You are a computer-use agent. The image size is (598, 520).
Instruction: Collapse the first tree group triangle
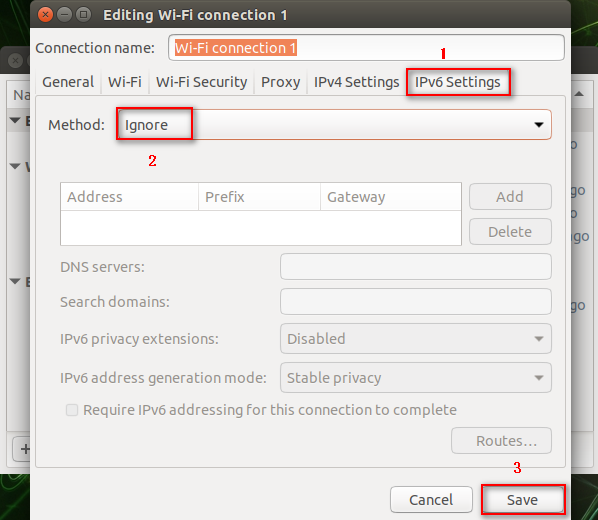point(15,121)
